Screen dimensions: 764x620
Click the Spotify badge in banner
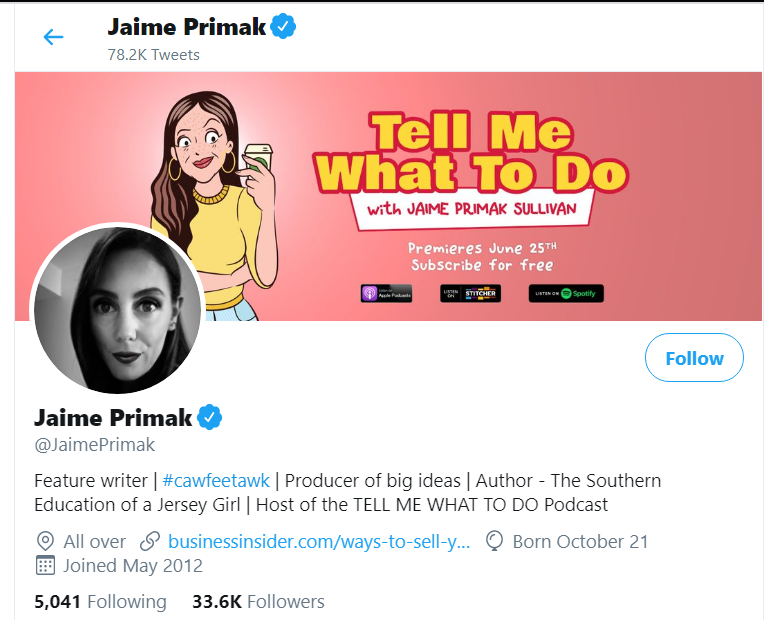566,293
